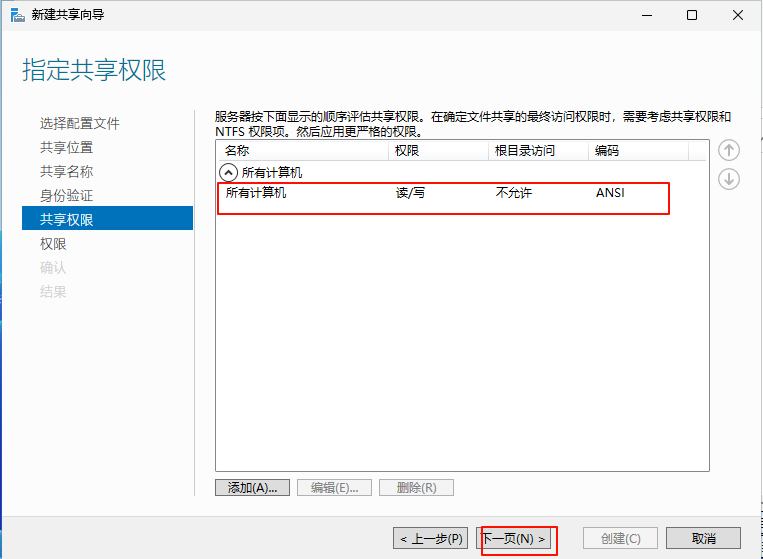Collapse the 所有计算机 group chevron

pyautogui.click(x=229, y=172)
